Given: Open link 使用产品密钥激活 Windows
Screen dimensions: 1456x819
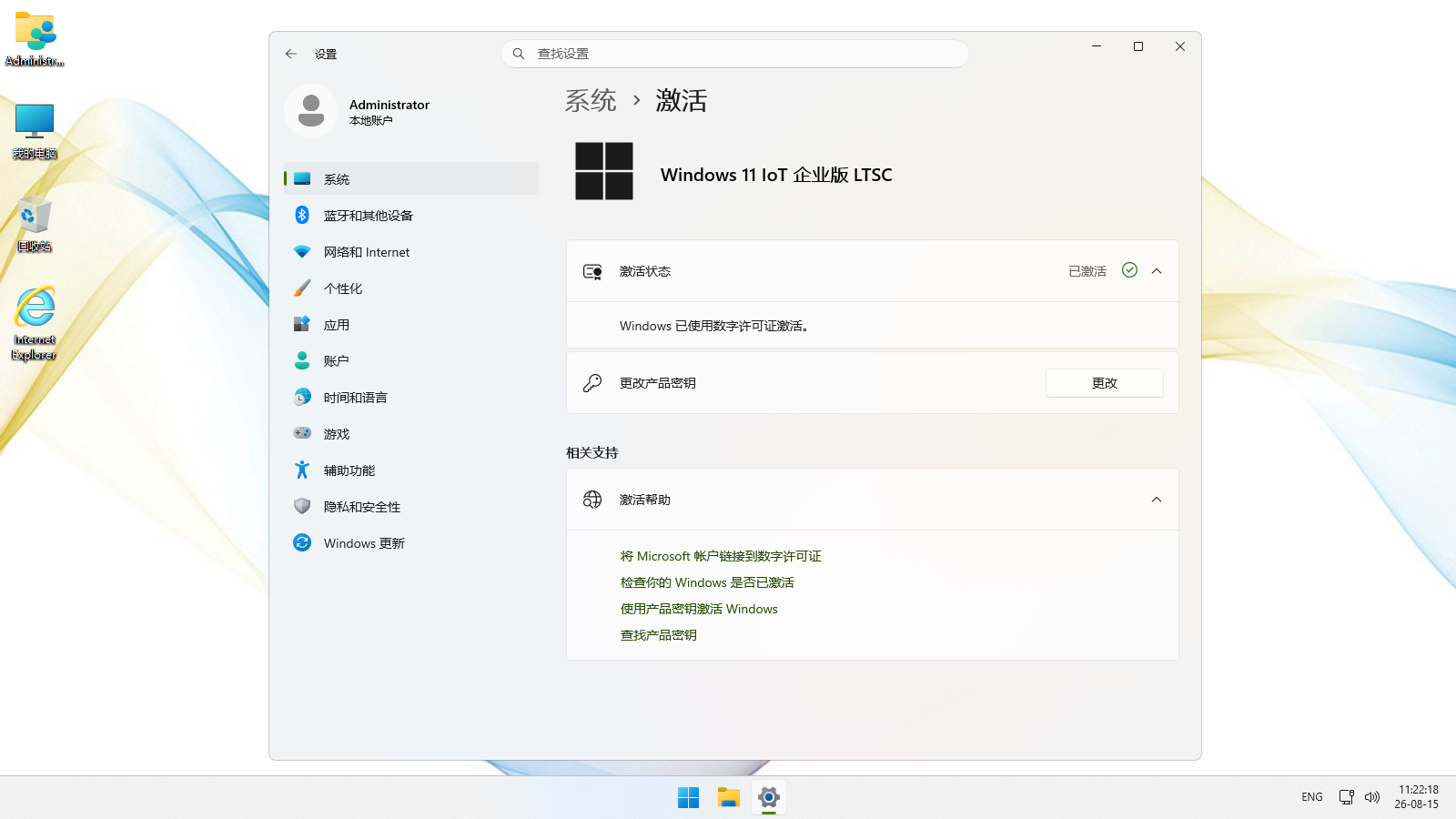Looking at the screenshot, I should 699,609.
